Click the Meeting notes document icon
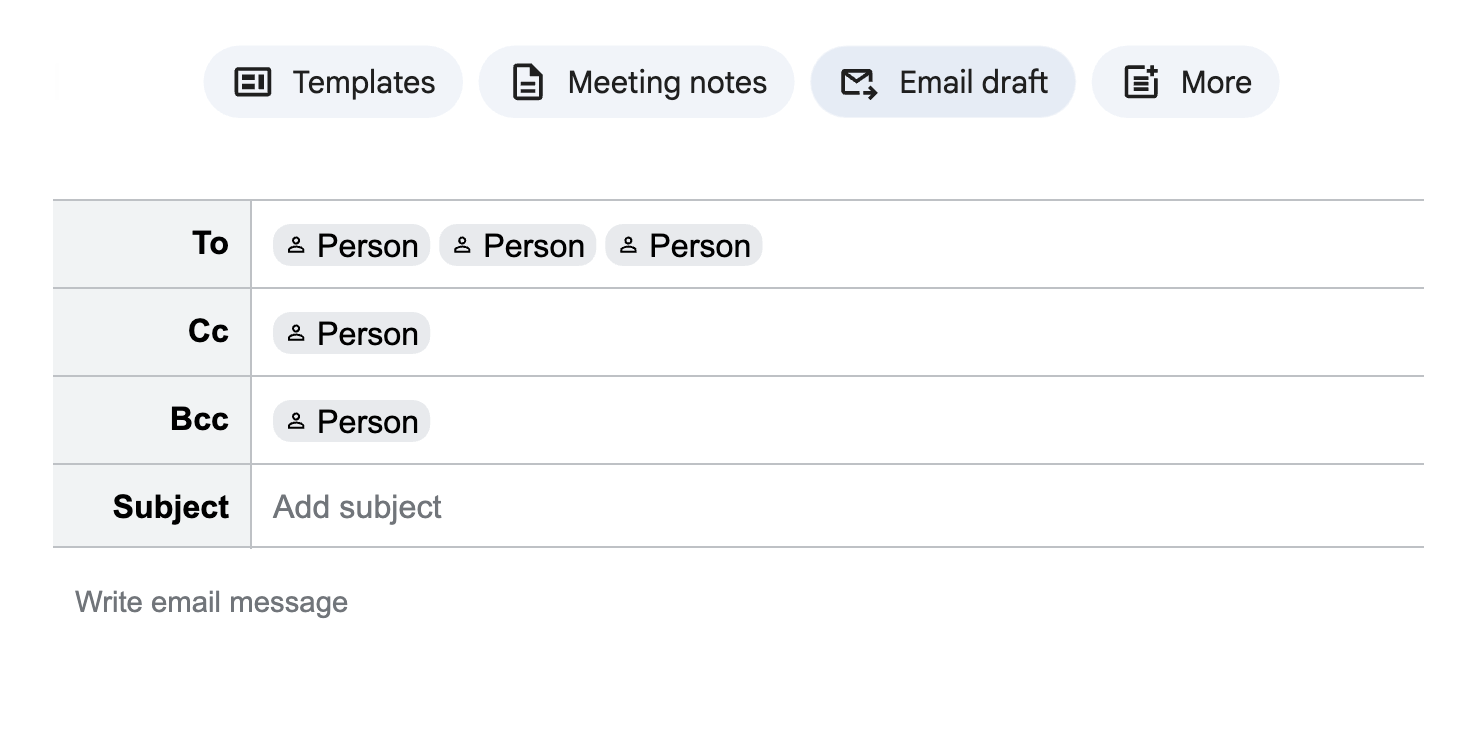Viewport: 1472px width, 736px height. (527, 82)
